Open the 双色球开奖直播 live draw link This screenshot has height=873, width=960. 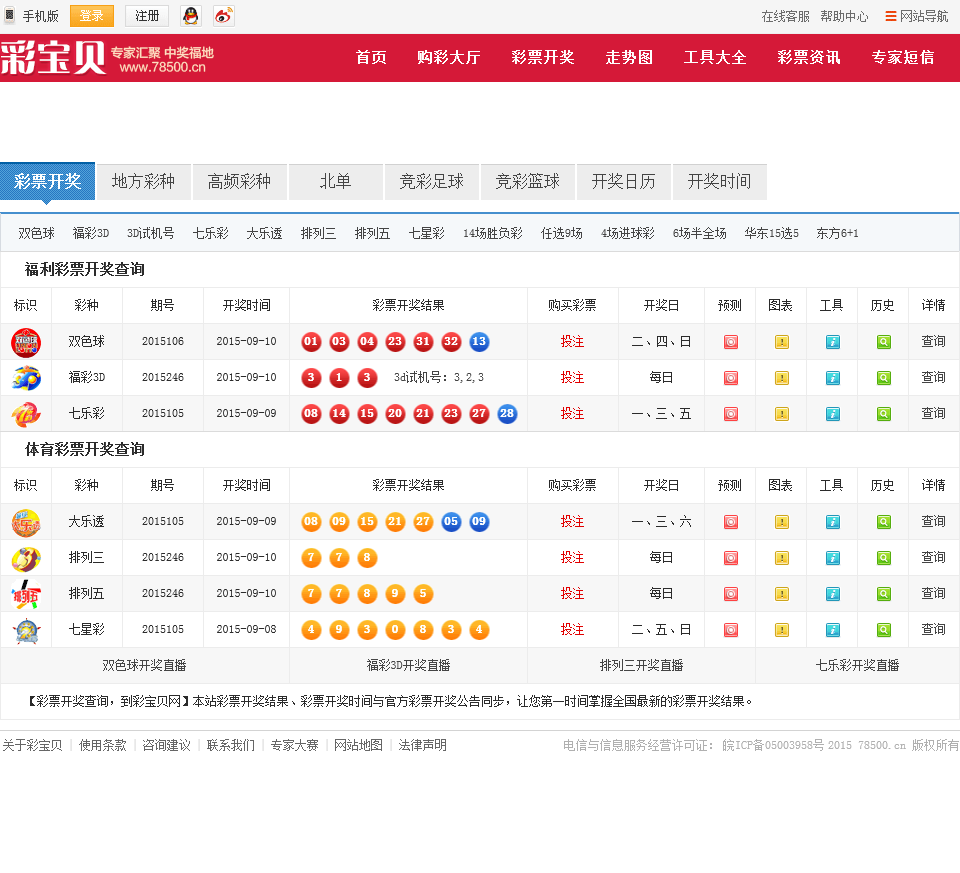(x=144, y=666)
